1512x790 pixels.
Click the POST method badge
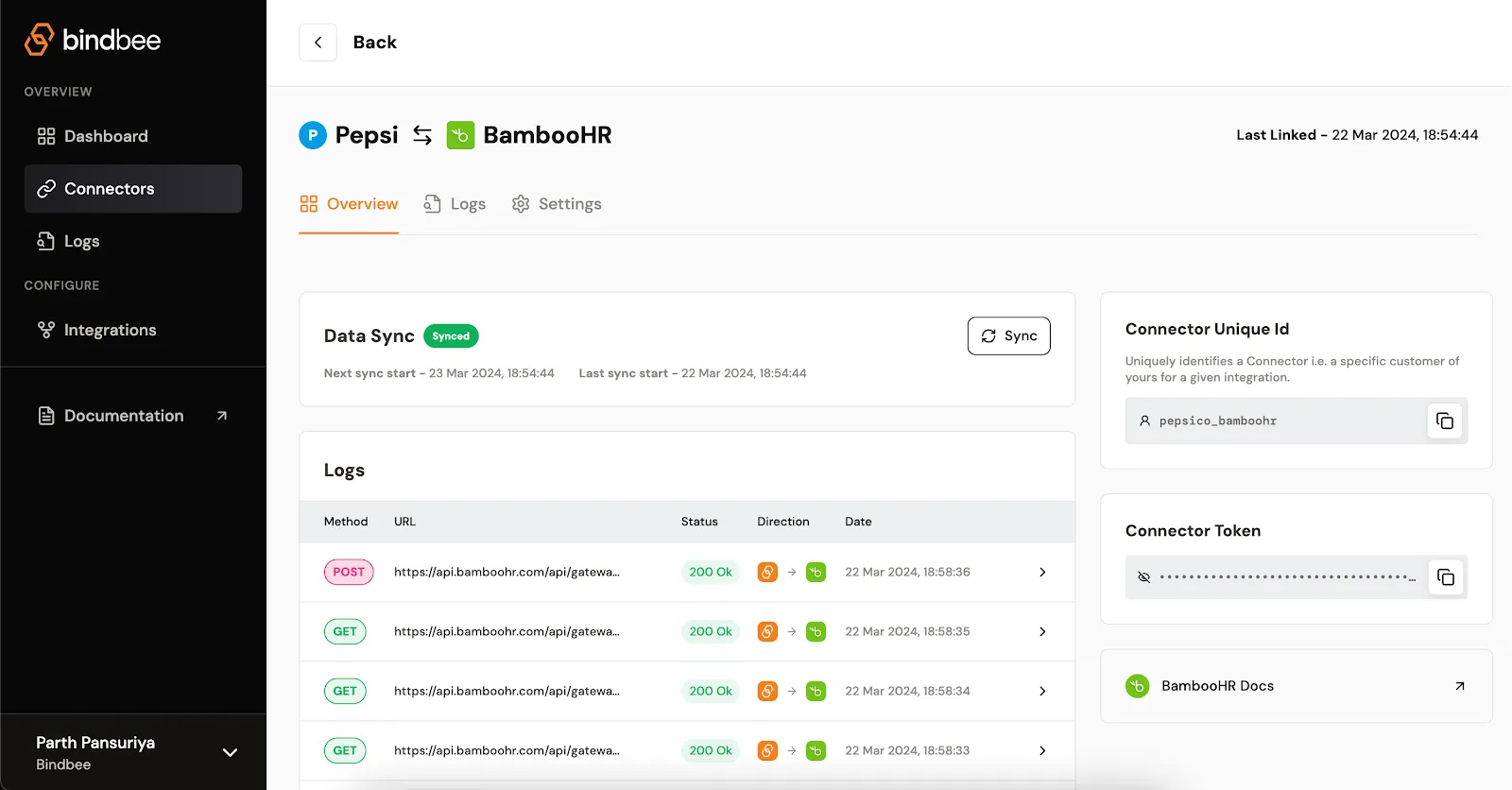[349, 572]
